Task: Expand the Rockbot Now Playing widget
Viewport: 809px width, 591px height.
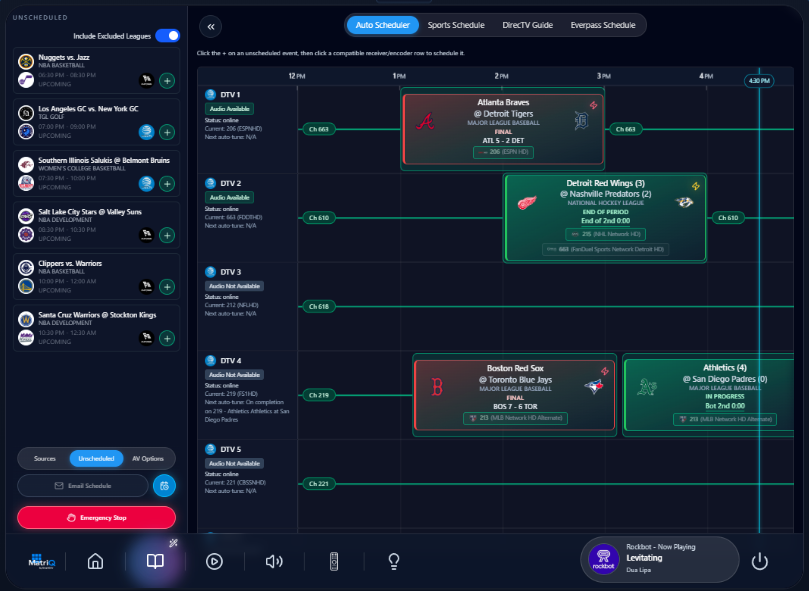Action: [659, 559]
